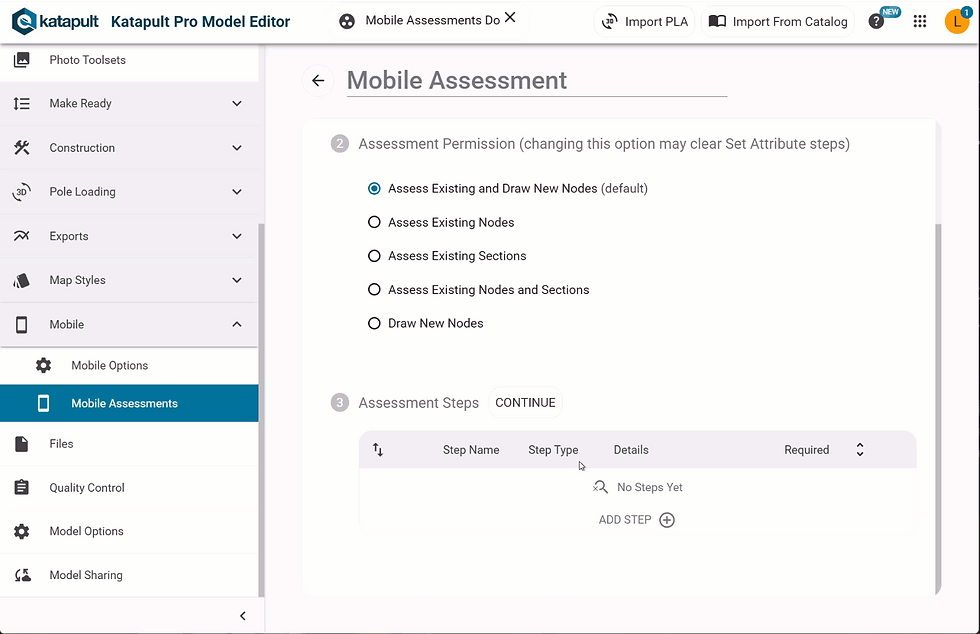The width and height of the screenshot is (980, 634).
Task: Click the model selector circle icon
Action: 347,21
